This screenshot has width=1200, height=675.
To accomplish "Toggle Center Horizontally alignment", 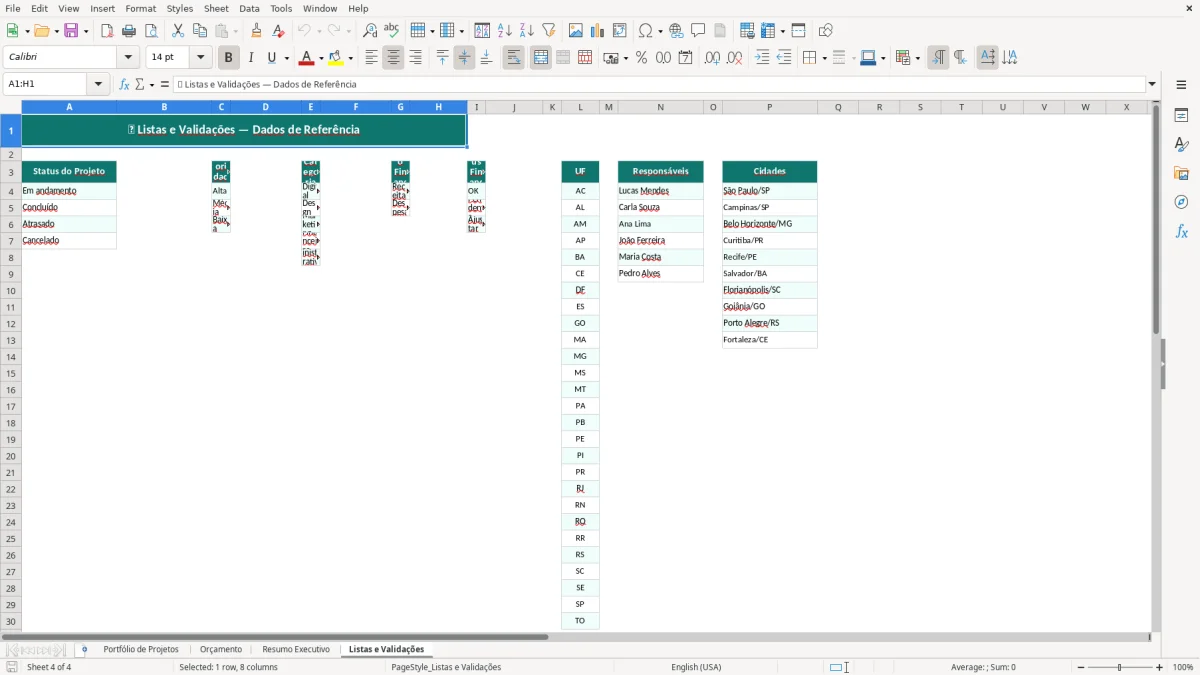I will [x=393, y=58].
